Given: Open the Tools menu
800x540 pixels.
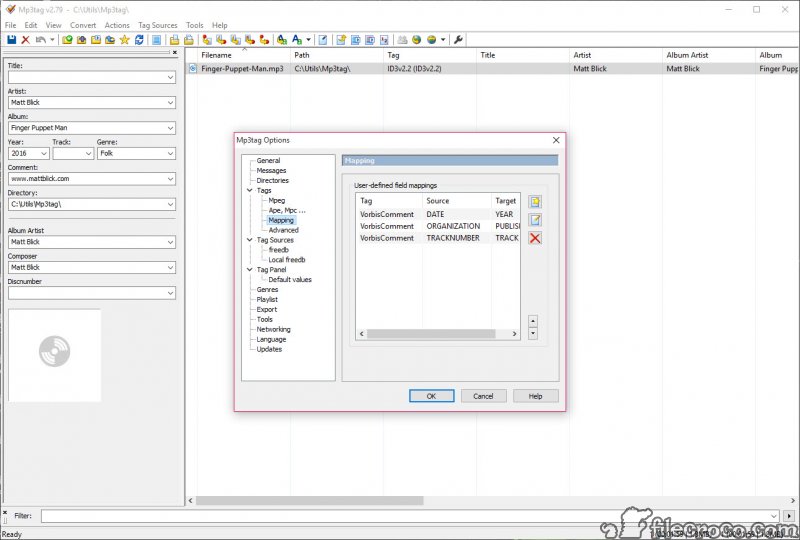Looking at the screenshot, I should coord(194,25).
